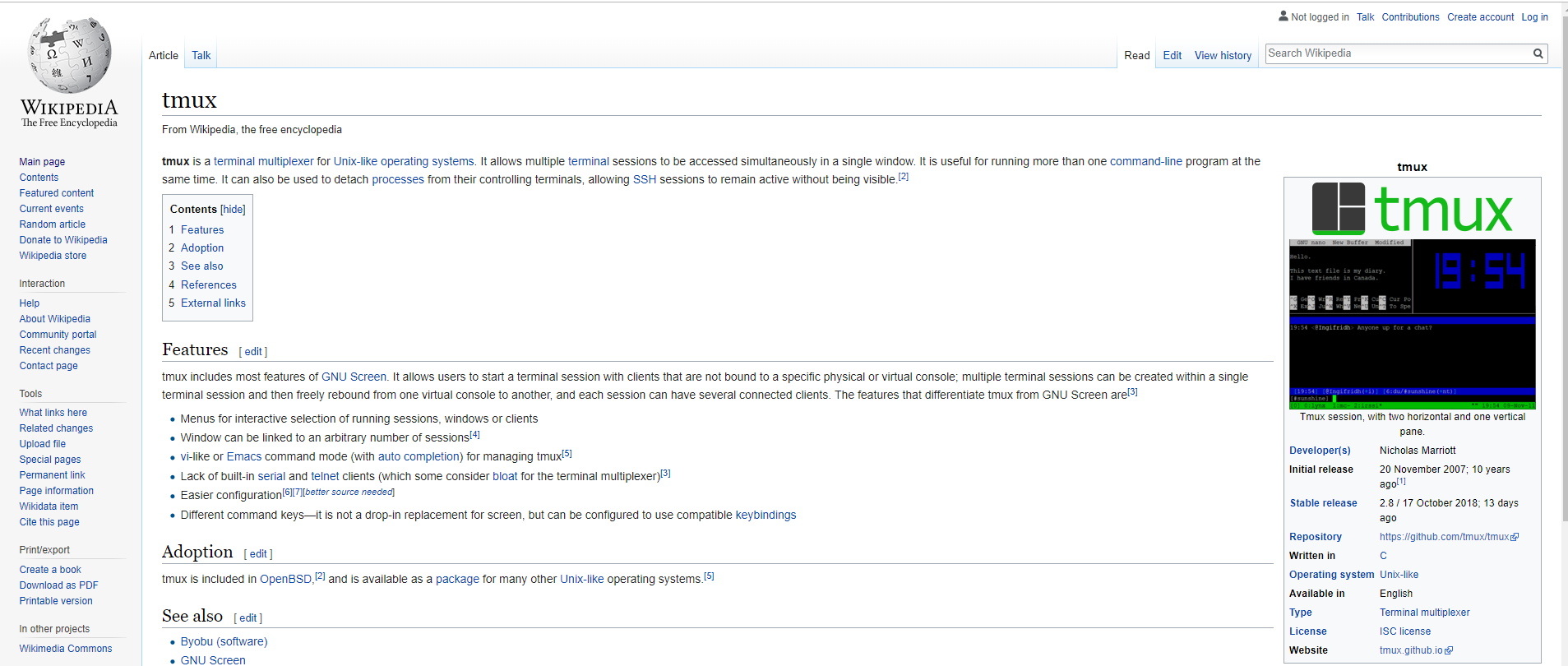Switch to the Talk tab
This screenshot has height=666, width=1568.
pos(201,56)
